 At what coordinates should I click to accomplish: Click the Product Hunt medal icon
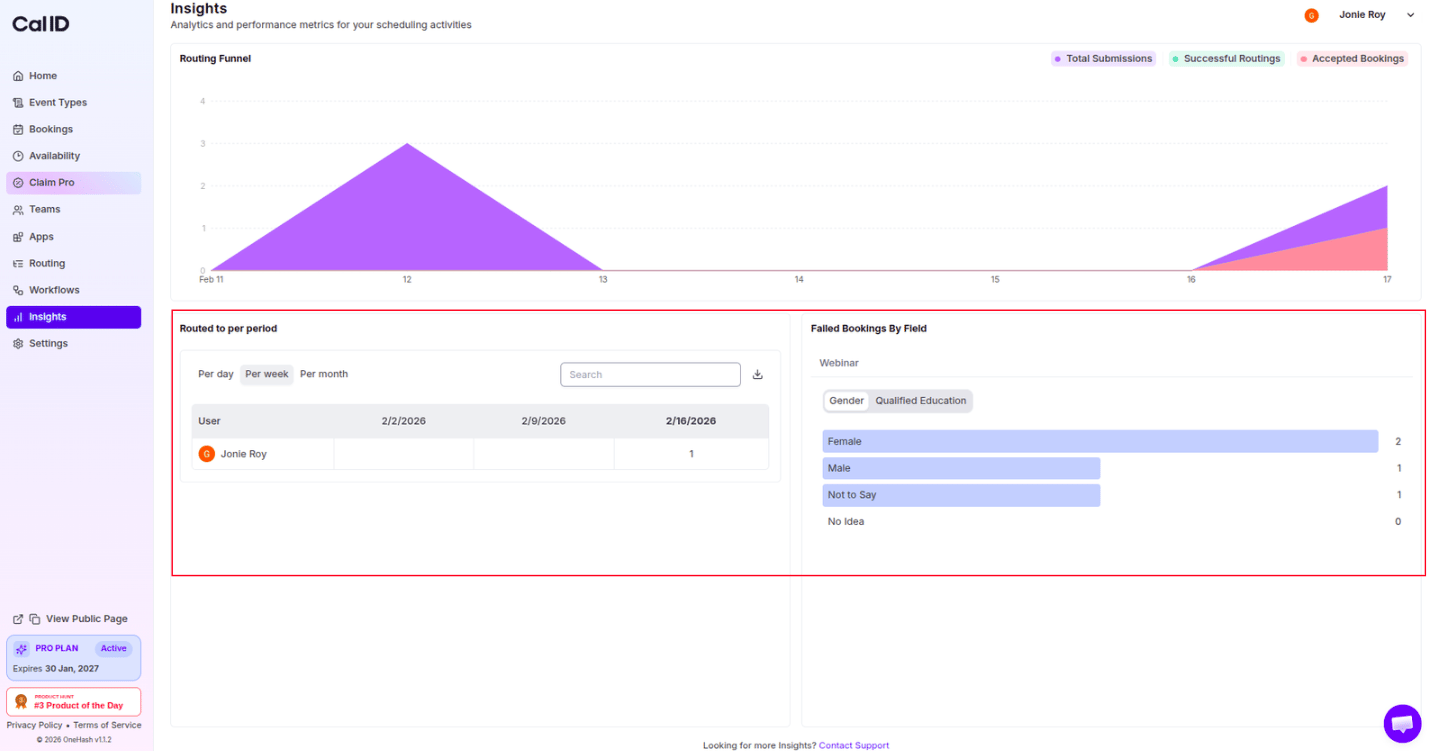click(21, 702)
